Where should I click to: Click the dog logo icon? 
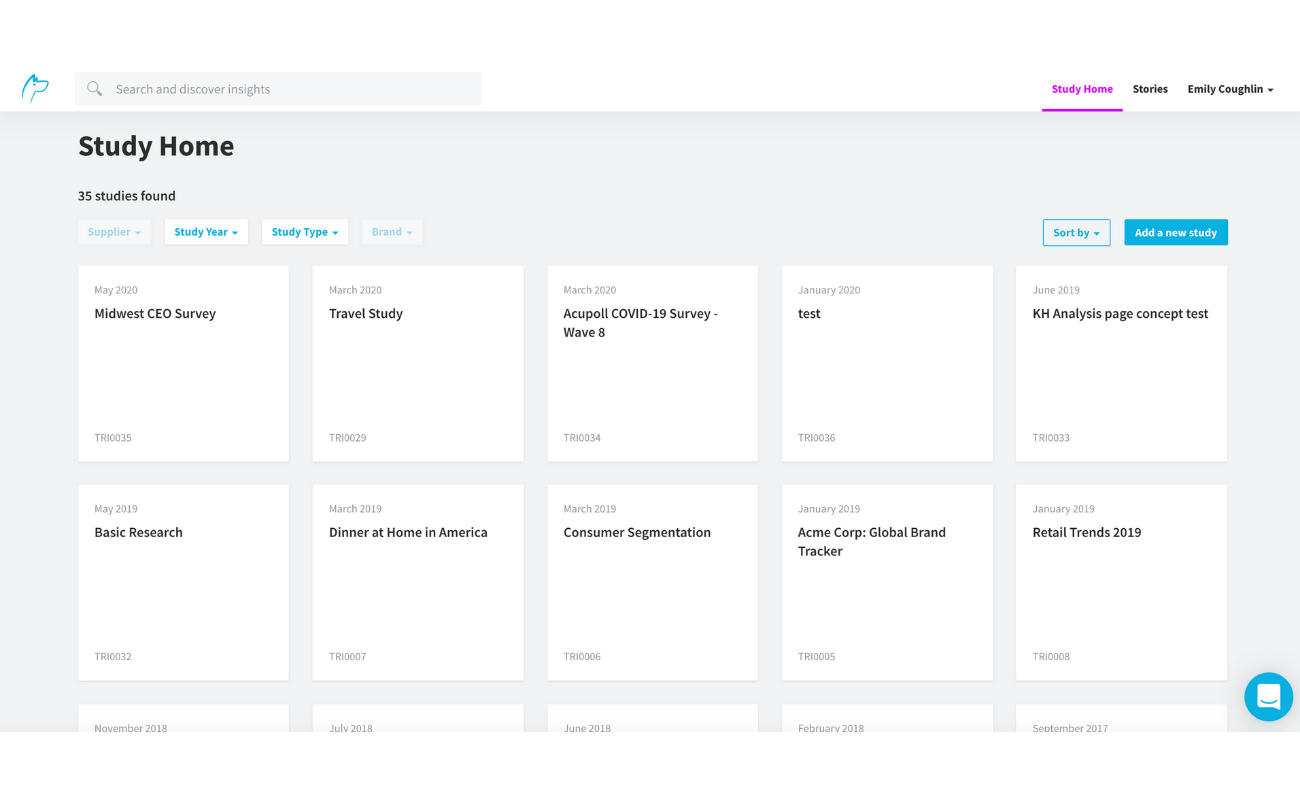[35, 88]
